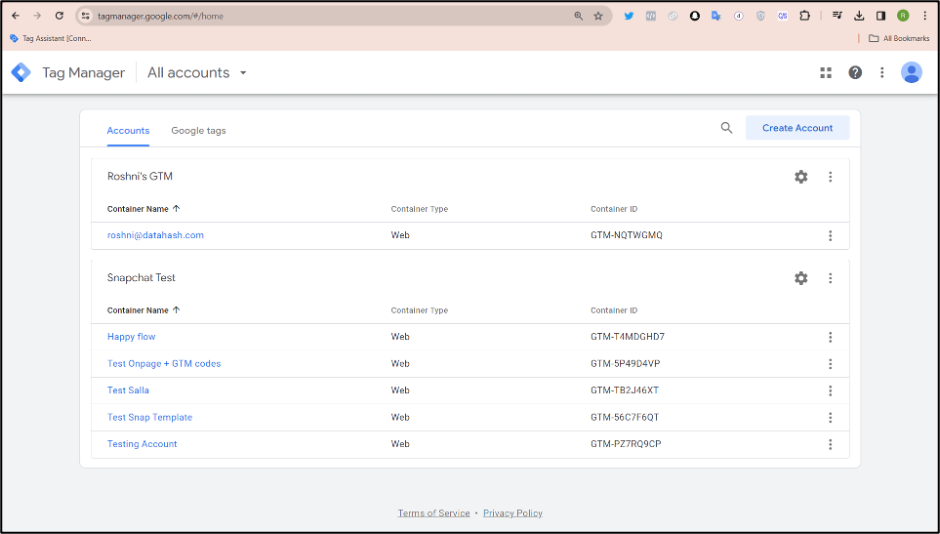Image resolution: width=940 pixels, height=534 pixels.
Task: Open the Happy flow container
Action: pos(131,337)
